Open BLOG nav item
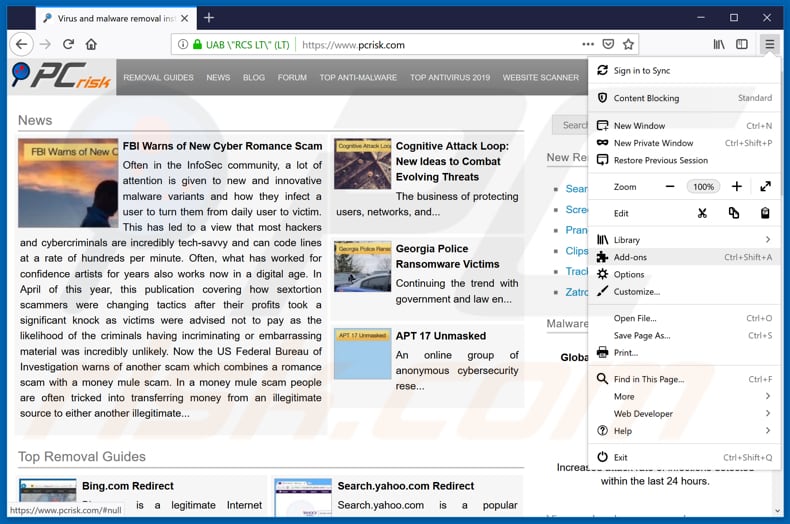The height and width of the screenshot is (524, 790). (x=253, y=78)
